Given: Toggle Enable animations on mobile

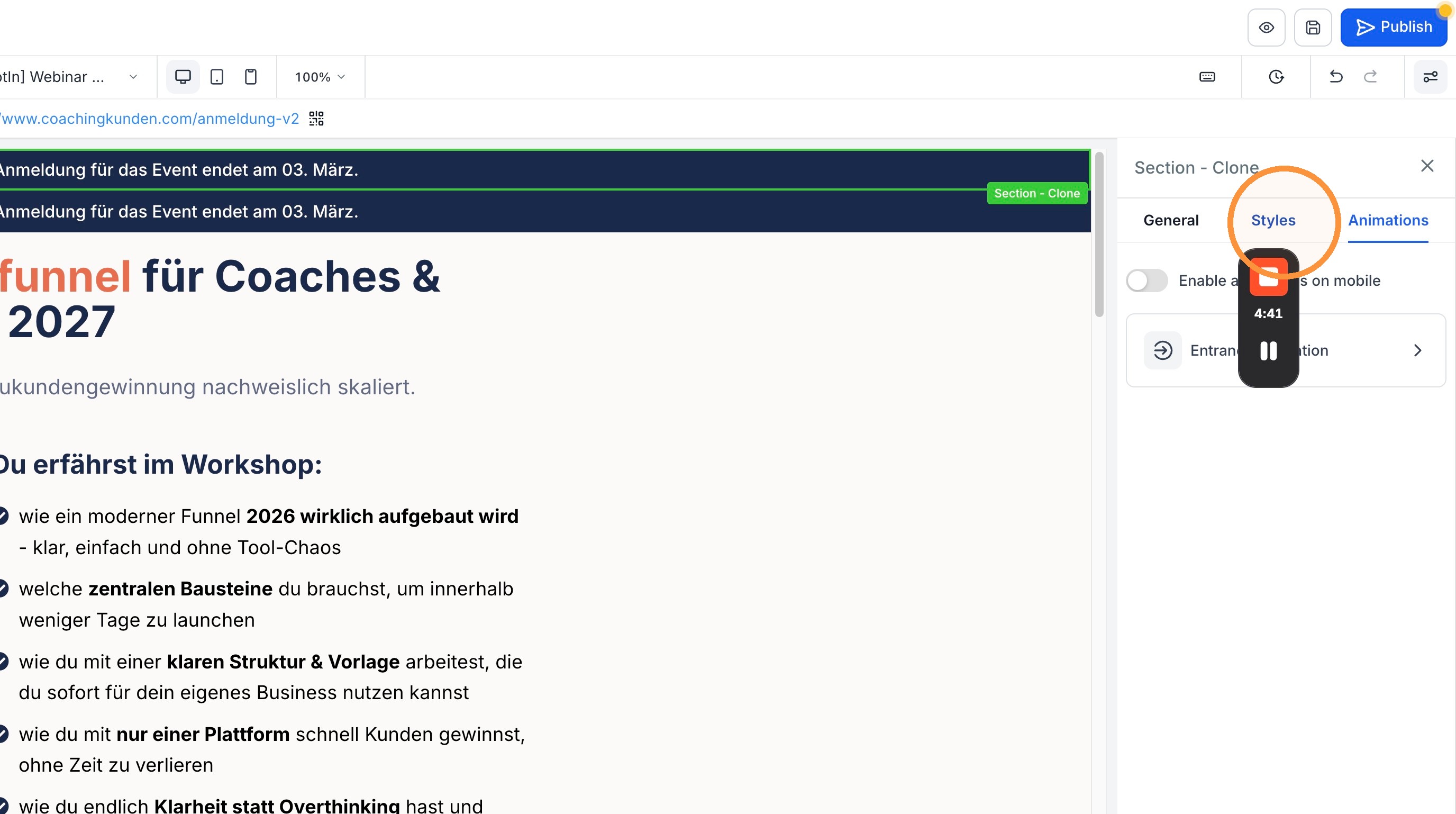Looking at the screenshot, I should (x=1147, y=281).
